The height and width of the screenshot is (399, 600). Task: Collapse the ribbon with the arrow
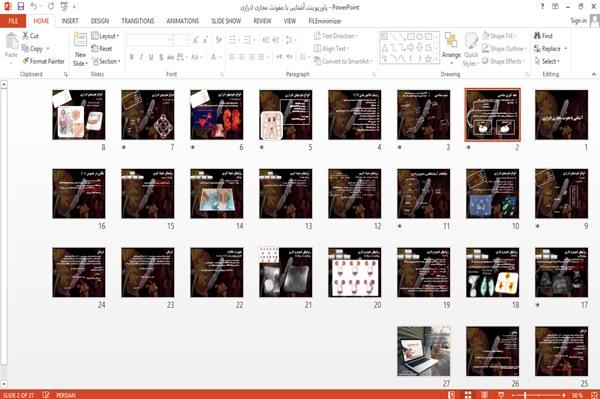[x=593, y=74]
